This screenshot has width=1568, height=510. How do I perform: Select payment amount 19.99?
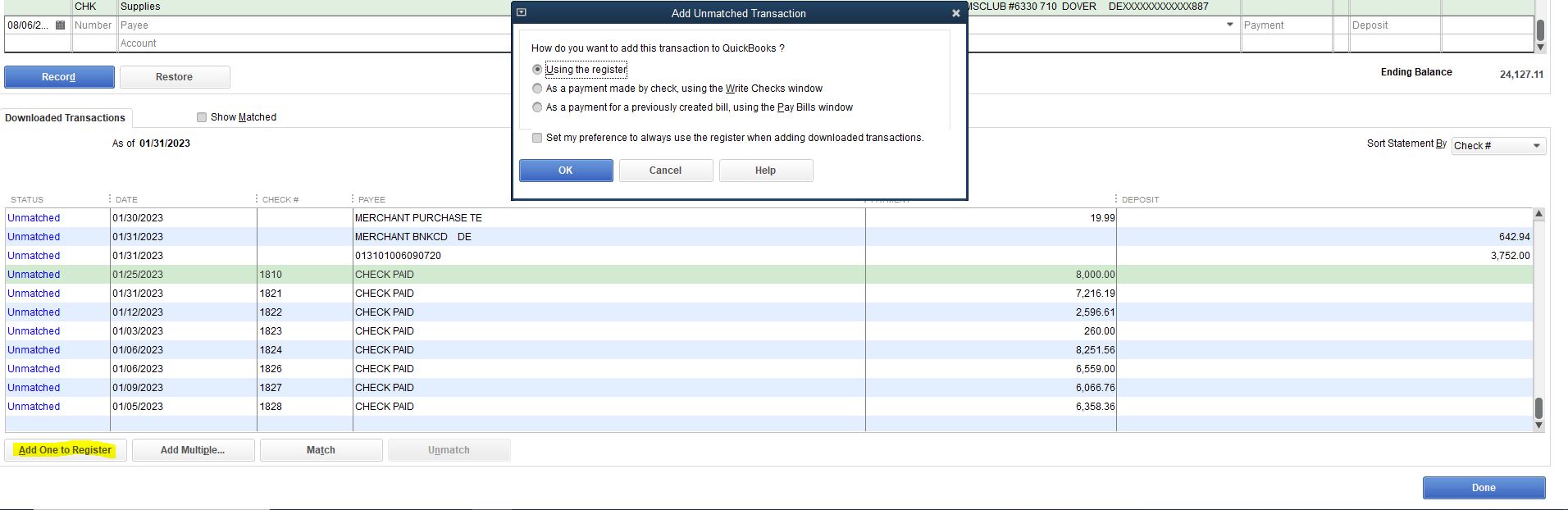point(1103,218)
